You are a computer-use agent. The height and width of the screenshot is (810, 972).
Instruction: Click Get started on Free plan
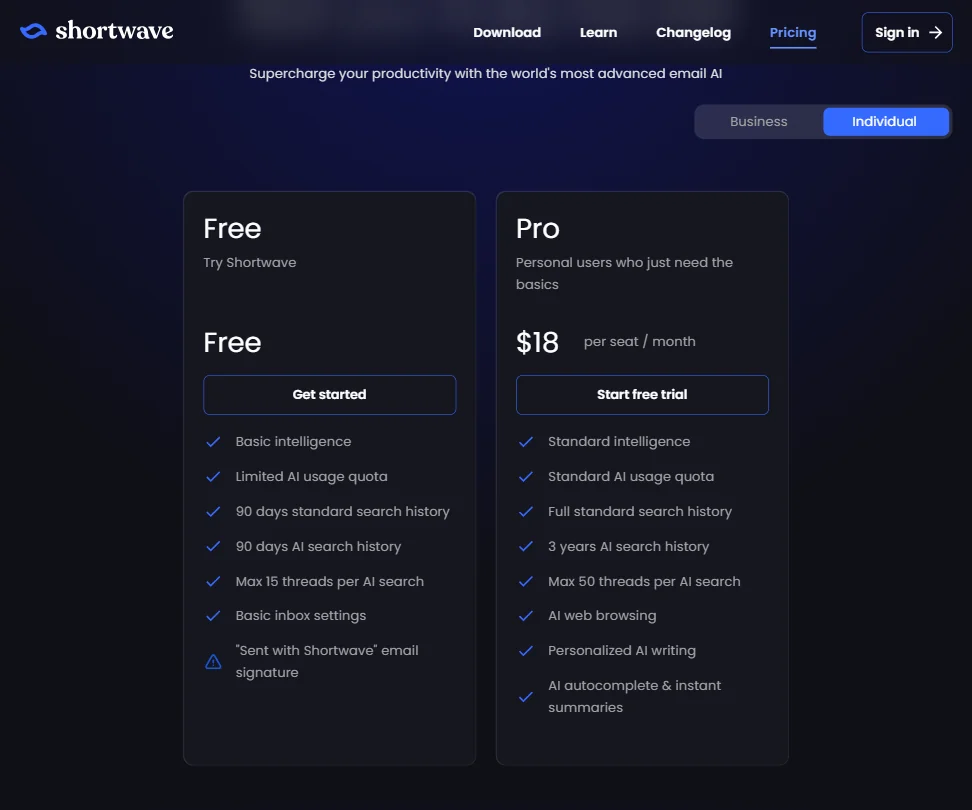(329, 395)
